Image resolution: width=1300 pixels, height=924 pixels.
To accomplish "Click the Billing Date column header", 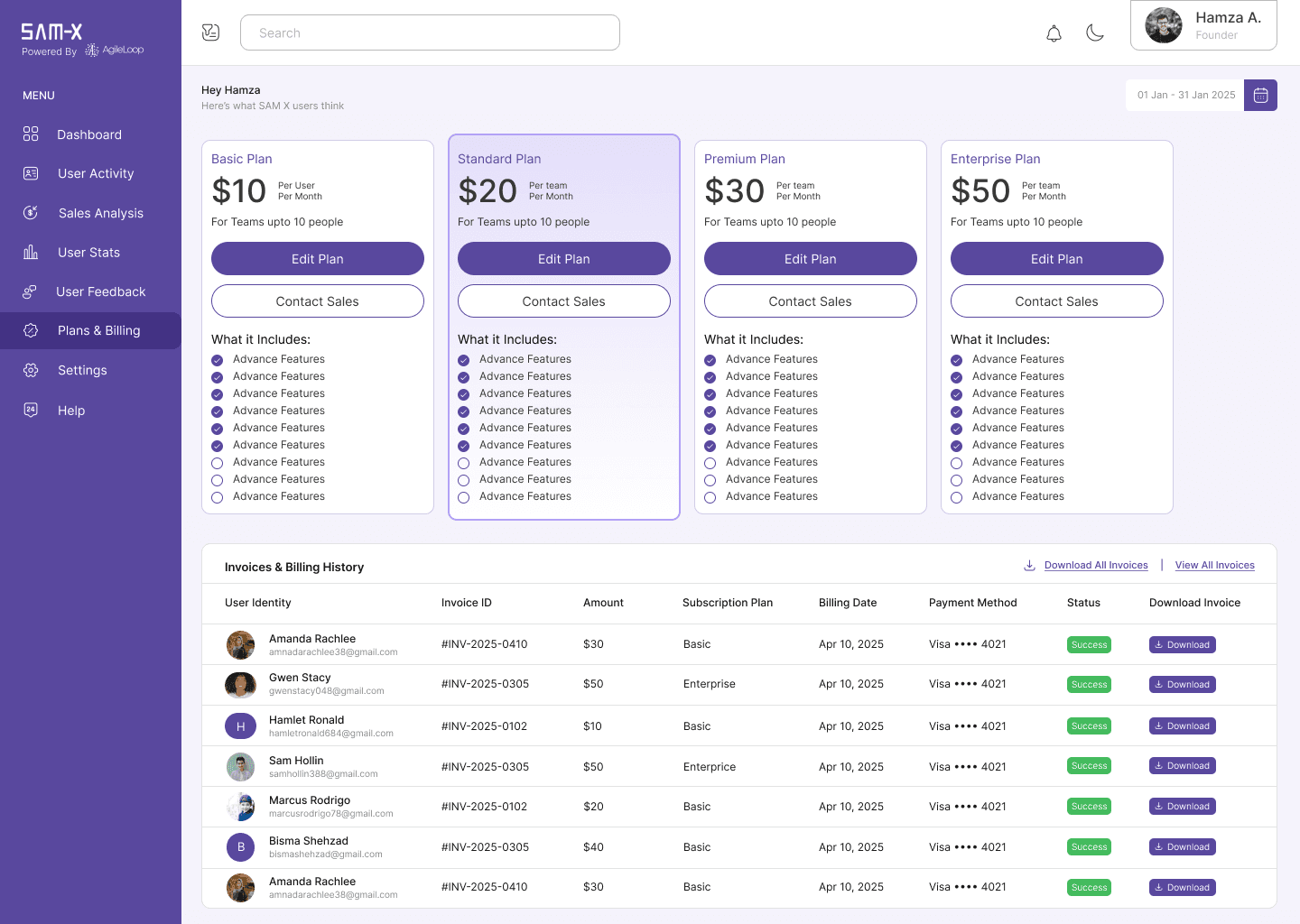I will click(848, 603).
